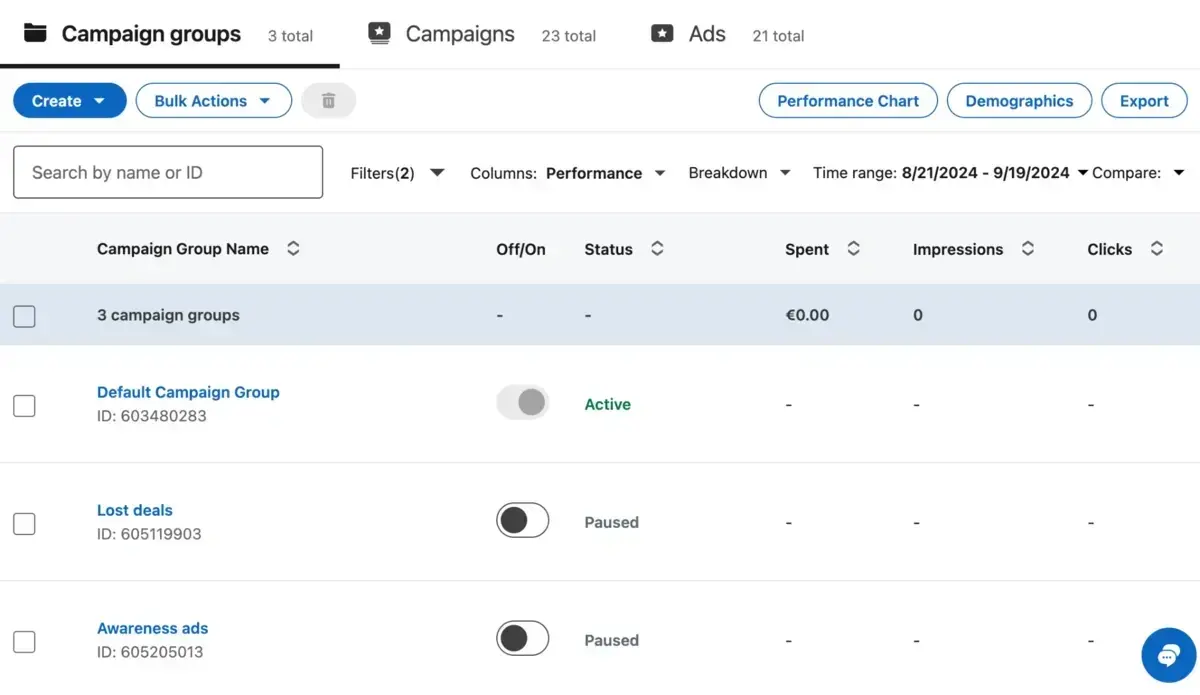Switch to the Ads tab
The width and height of the screenshot is (1200, 695).
pos(706,32)
